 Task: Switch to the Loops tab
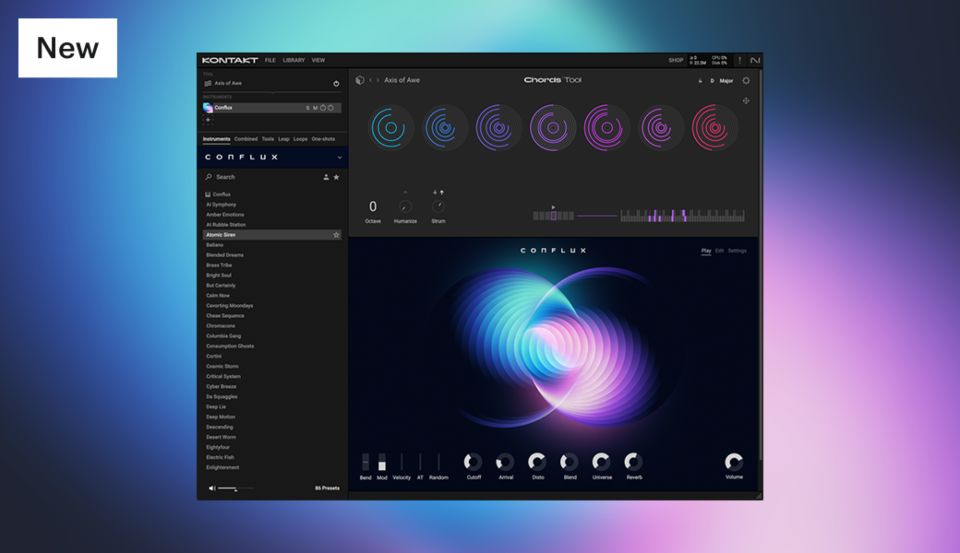(300, 139)
